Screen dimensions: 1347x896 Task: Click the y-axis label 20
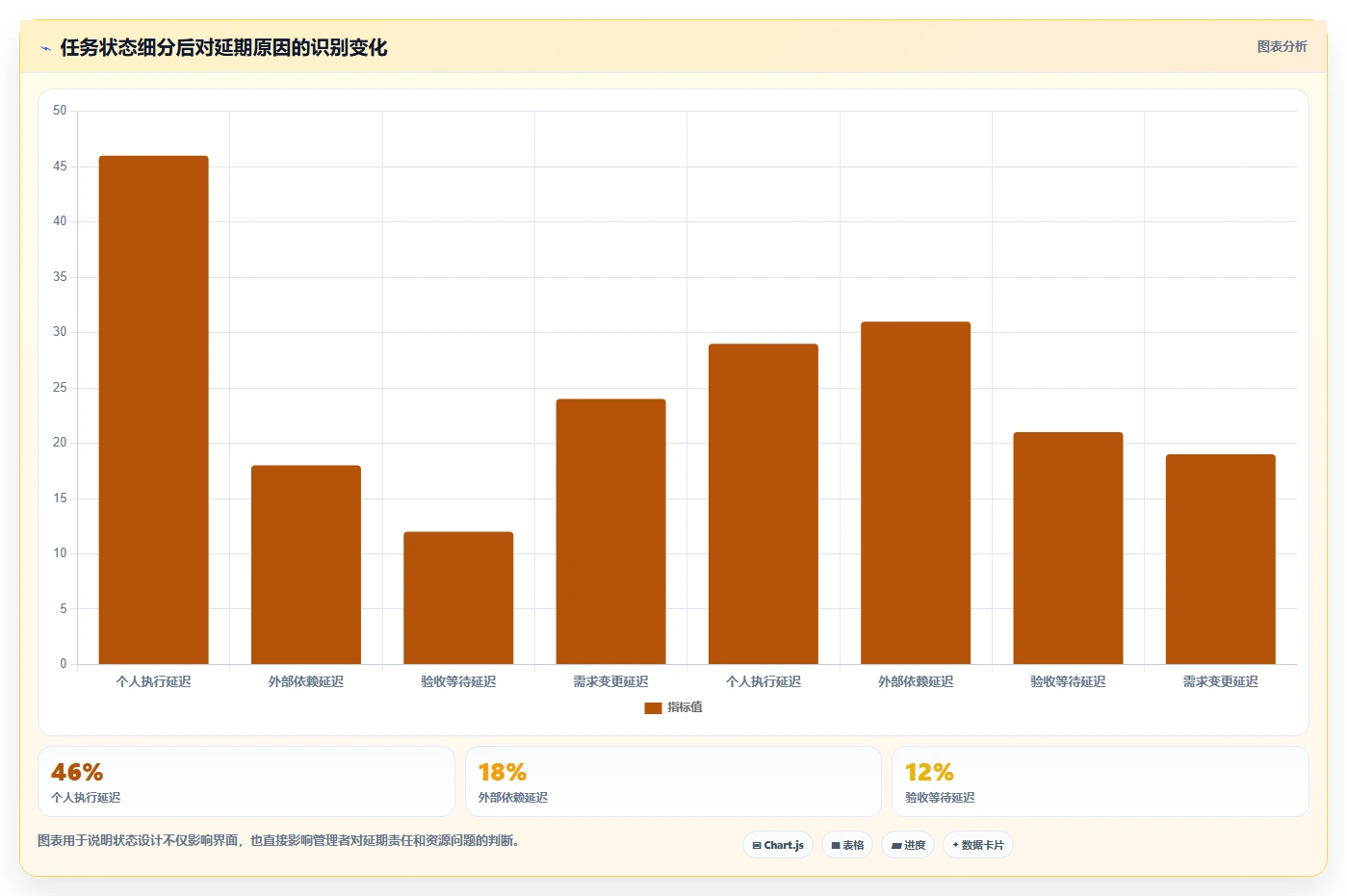tap(60, 443)
